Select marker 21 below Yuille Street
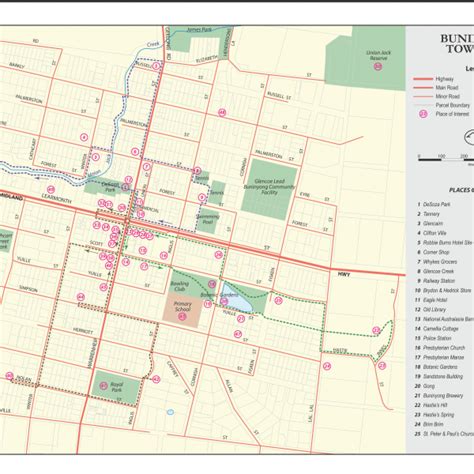Viewport: 474px width, 474px height. [x=241, y=319]
